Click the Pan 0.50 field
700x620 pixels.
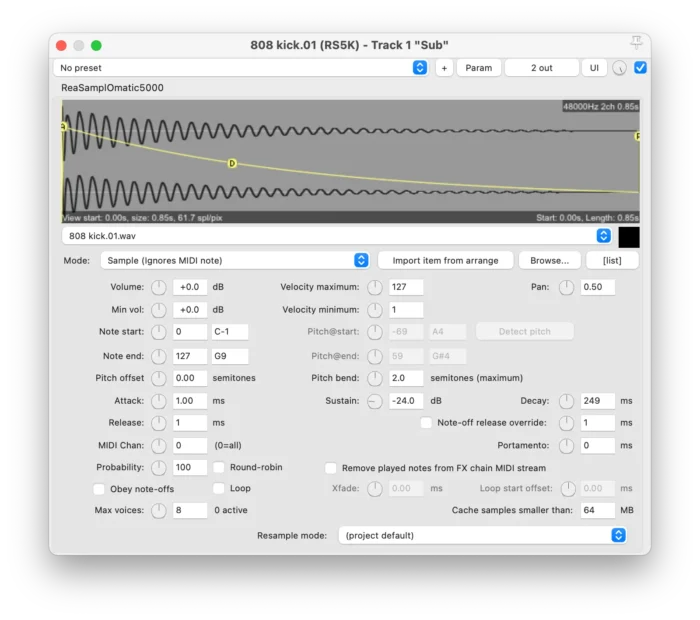[x=598, y=287]
